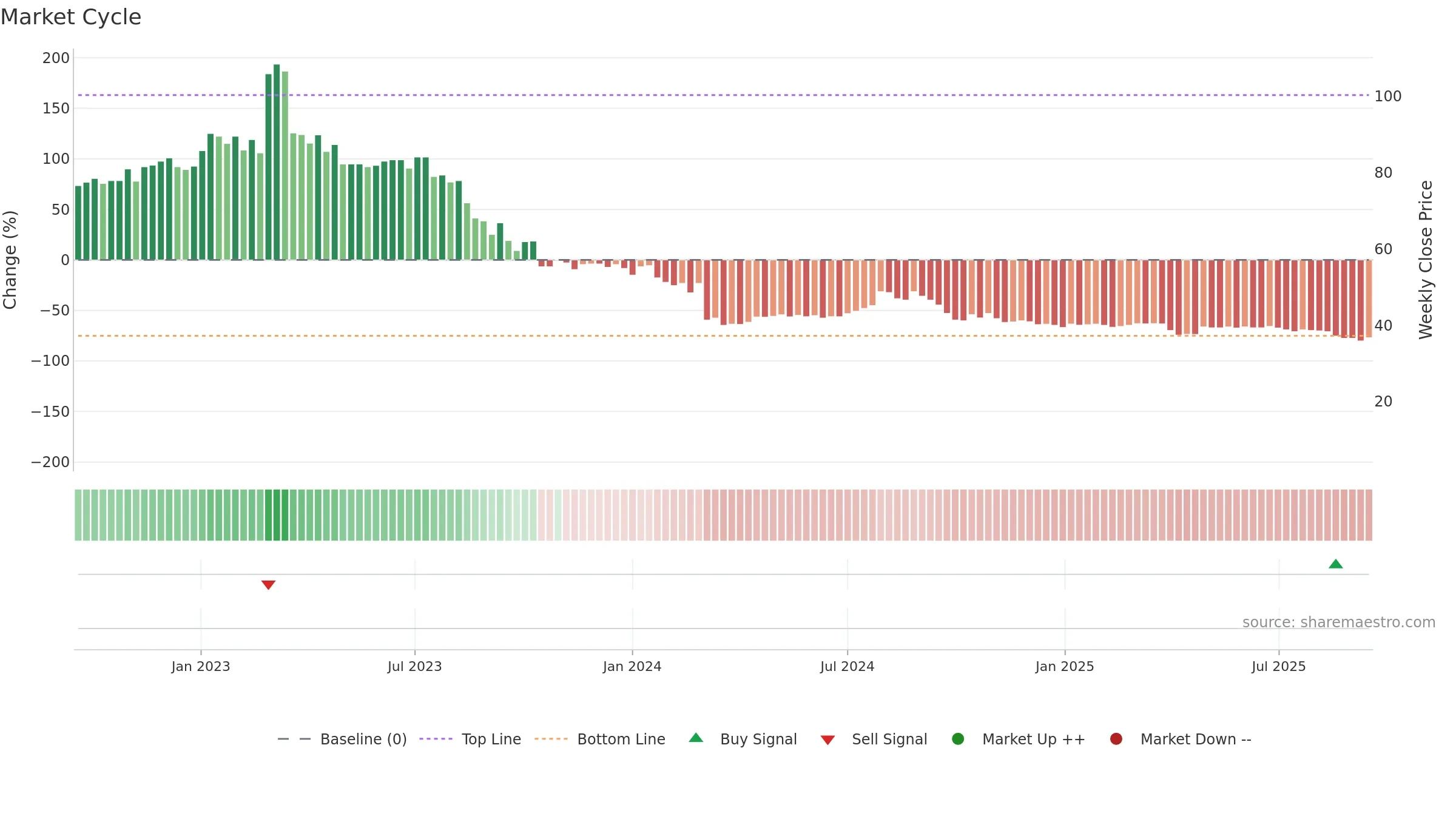The height and width of the screenshot is (819, 1456).
Task: Click the Jul 2023 axis label
Action: coord(415,666)
